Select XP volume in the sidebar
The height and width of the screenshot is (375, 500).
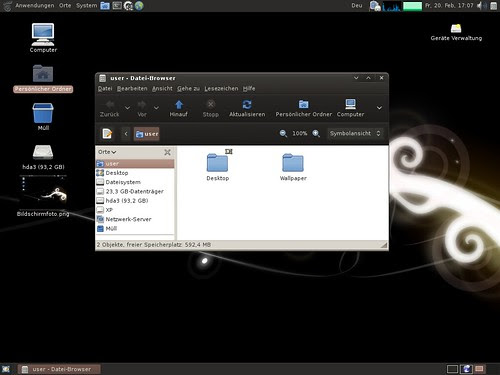click(135, 210)
